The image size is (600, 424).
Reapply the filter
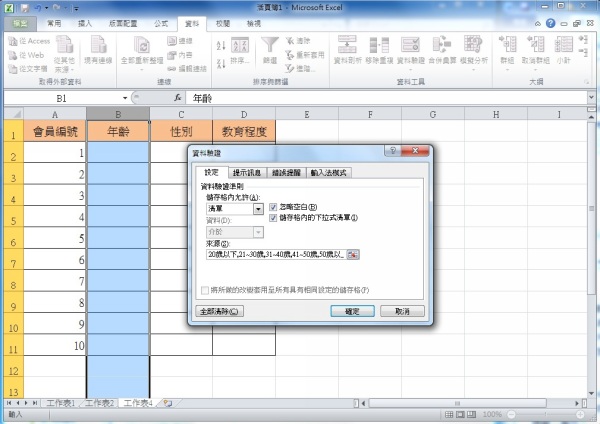(x=305, y=55)
